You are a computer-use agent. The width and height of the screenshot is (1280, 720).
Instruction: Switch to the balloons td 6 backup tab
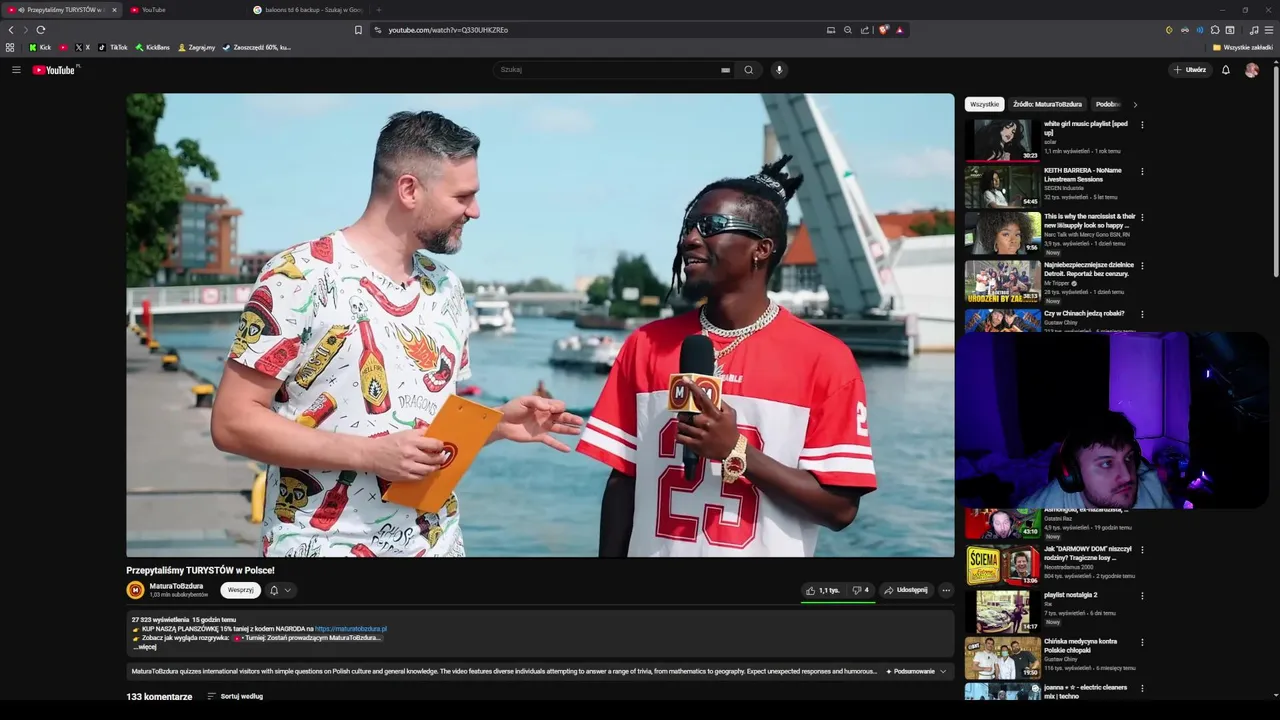click(307, 10)
